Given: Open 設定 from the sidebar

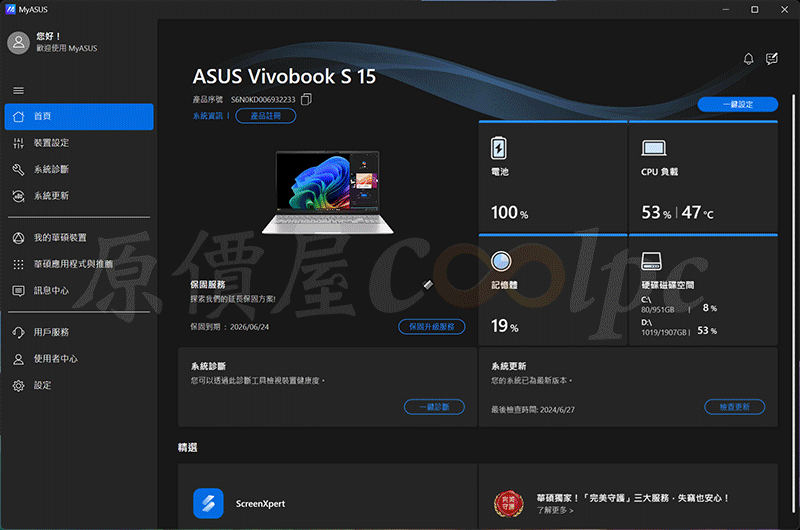Looking at the screenshot, I should tap(79, 386).
